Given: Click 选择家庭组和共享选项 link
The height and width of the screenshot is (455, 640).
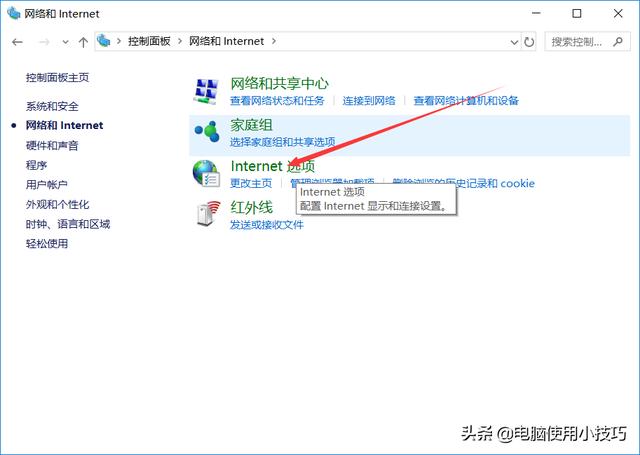Looking at the screenshot, I should [x=282, y=142].
